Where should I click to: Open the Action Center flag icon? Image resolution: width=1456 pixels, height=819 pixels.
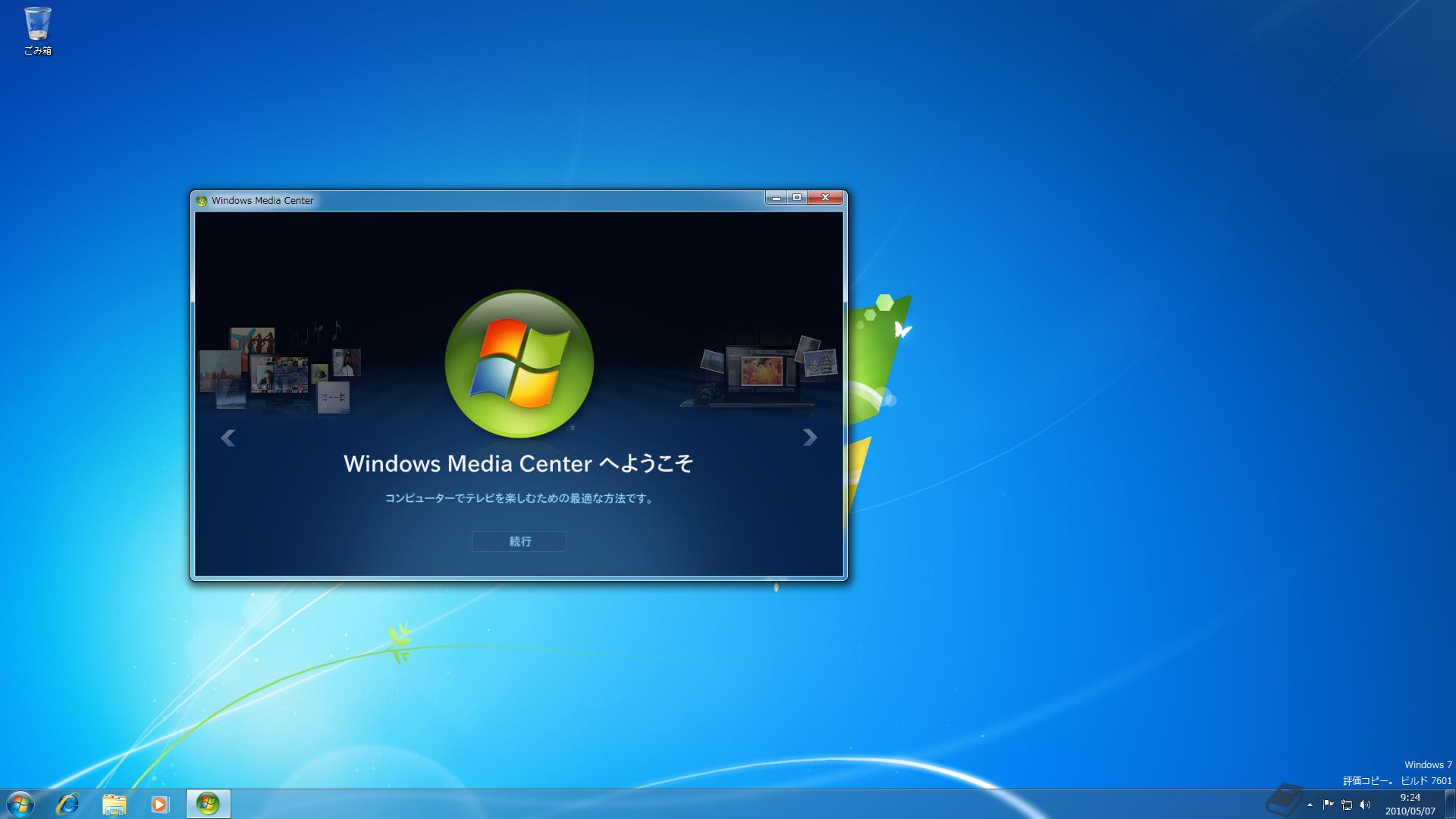click(x=1329, y=805)
